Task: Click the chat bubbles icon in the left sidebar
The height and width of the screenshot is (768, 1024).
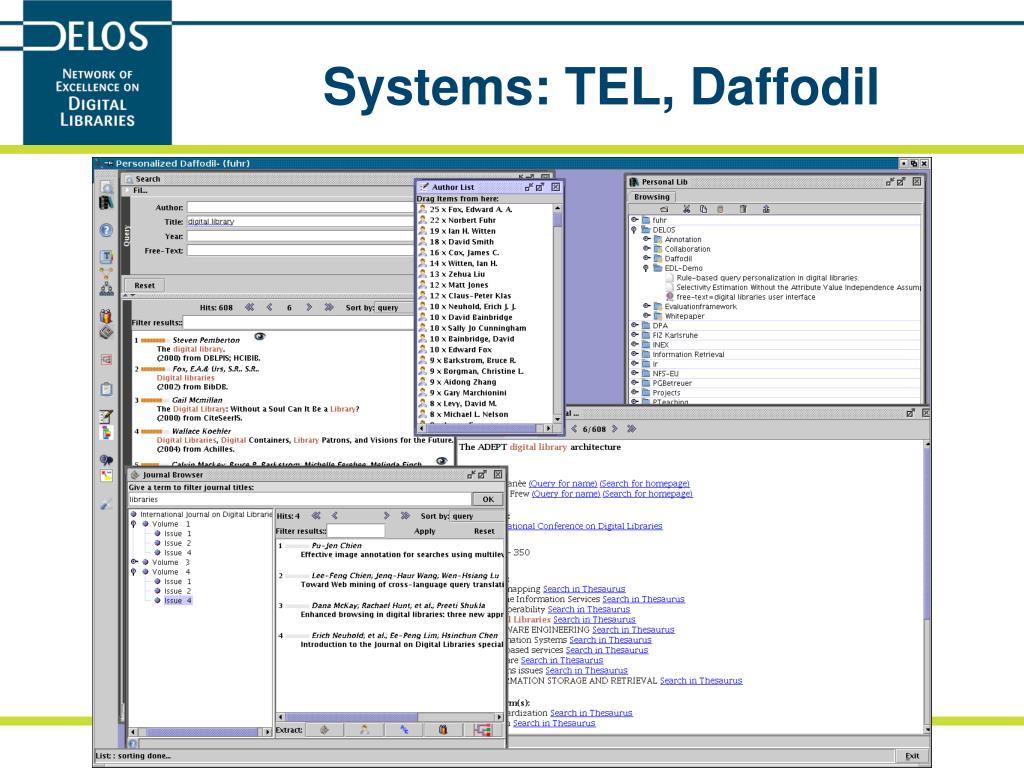Action: click(106, 460)
